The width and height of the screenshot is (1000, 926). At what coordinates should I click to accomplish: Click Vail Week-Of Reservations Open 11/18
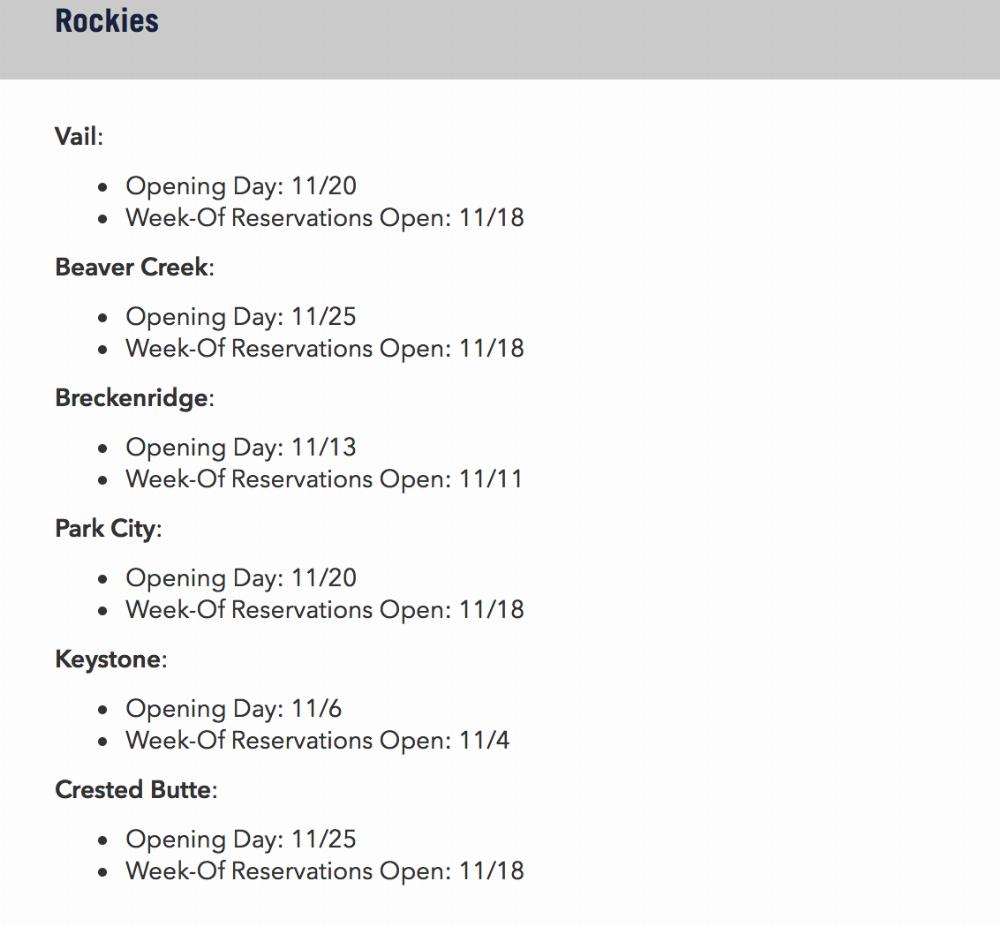(325, 217)
